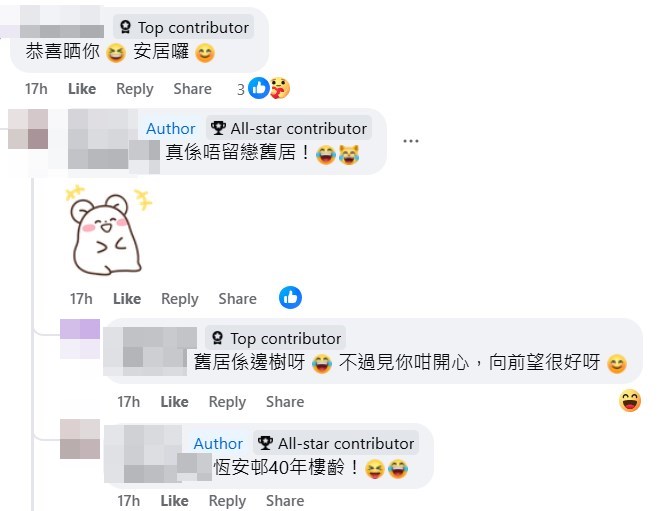Open the like reaction icon under the bear sticker
Viewport: 664px width, 511px height.
coord(290,298)
